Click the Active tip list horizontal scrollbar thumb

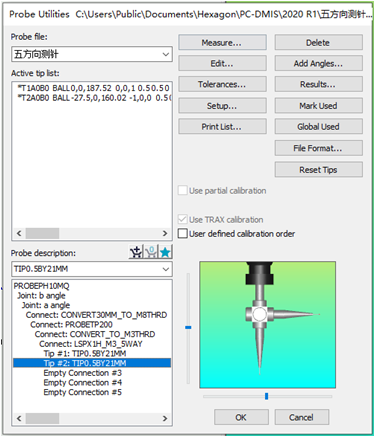[x=42, y=233]
